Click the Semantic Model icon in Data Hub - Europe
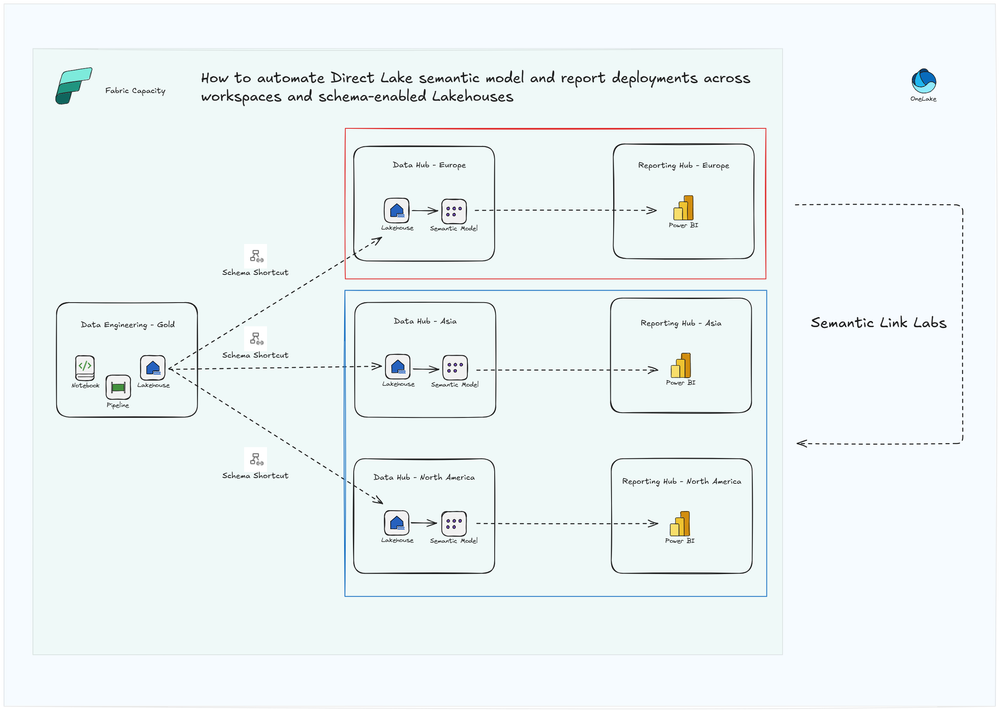The height and width of the screenshot is (710, 999). (454, 211)
